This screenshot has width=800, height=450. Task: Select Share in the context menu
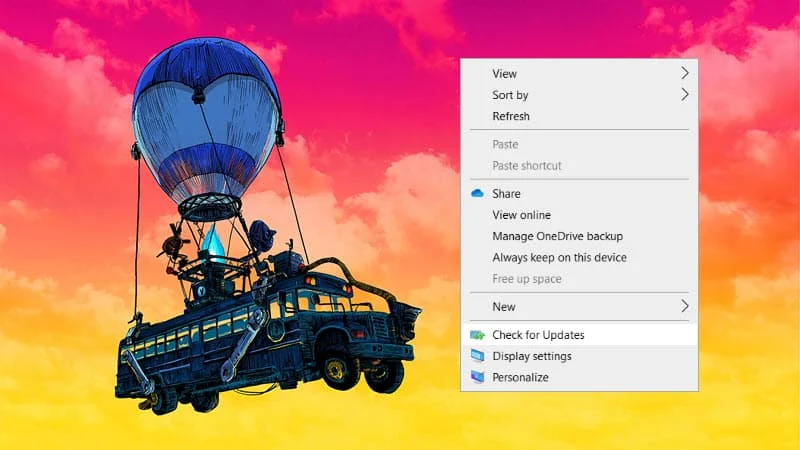coord(579,194)
